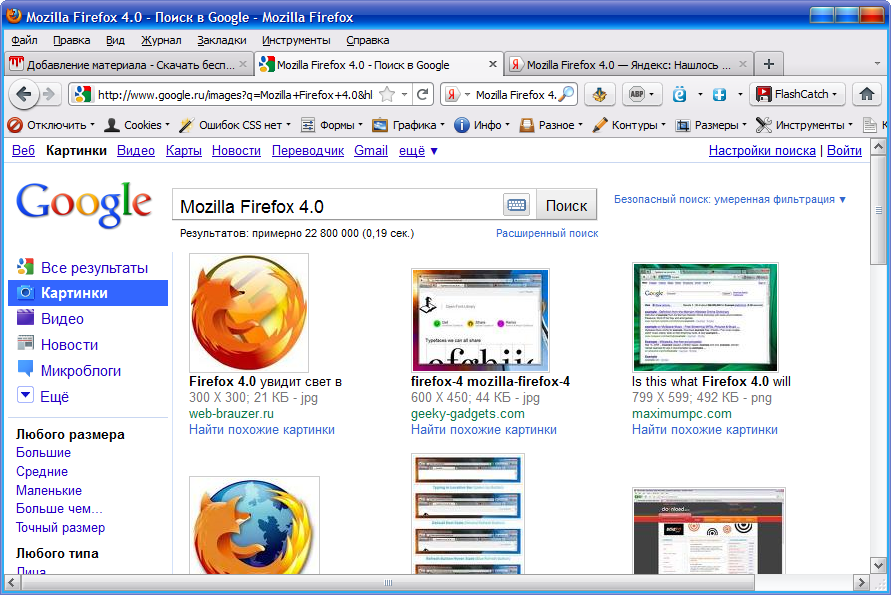Close the Добавление материала tab
Screen dimensions: 891x595
pyautogui.click(x=243, y=65)
